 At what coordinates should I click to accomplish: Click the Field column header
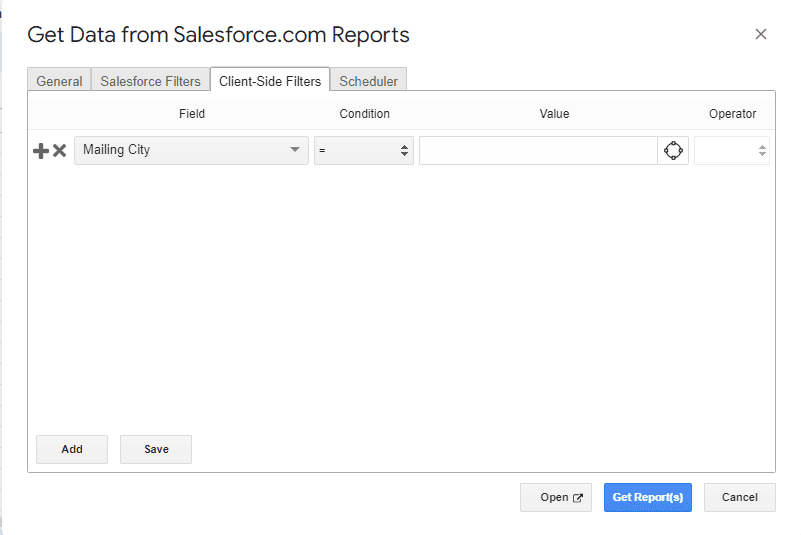pyautogui.click(x=192, y=114)
